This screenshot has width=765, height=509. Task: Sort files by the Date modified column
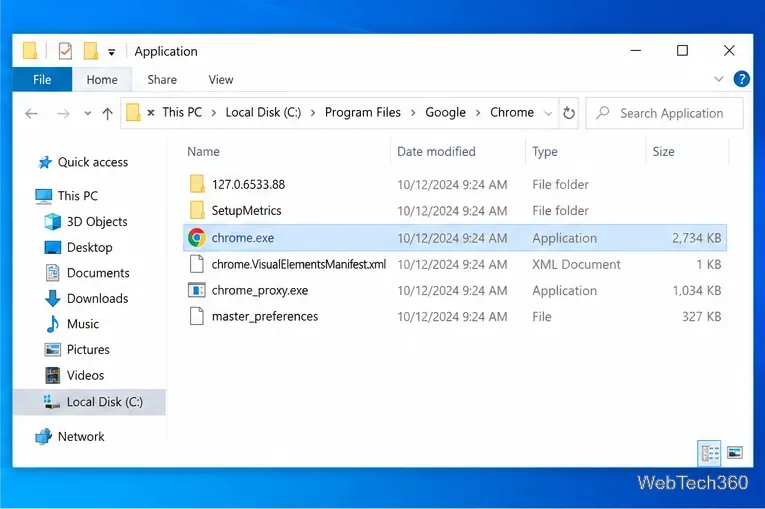pyautogui.click(x=436, y=152)
